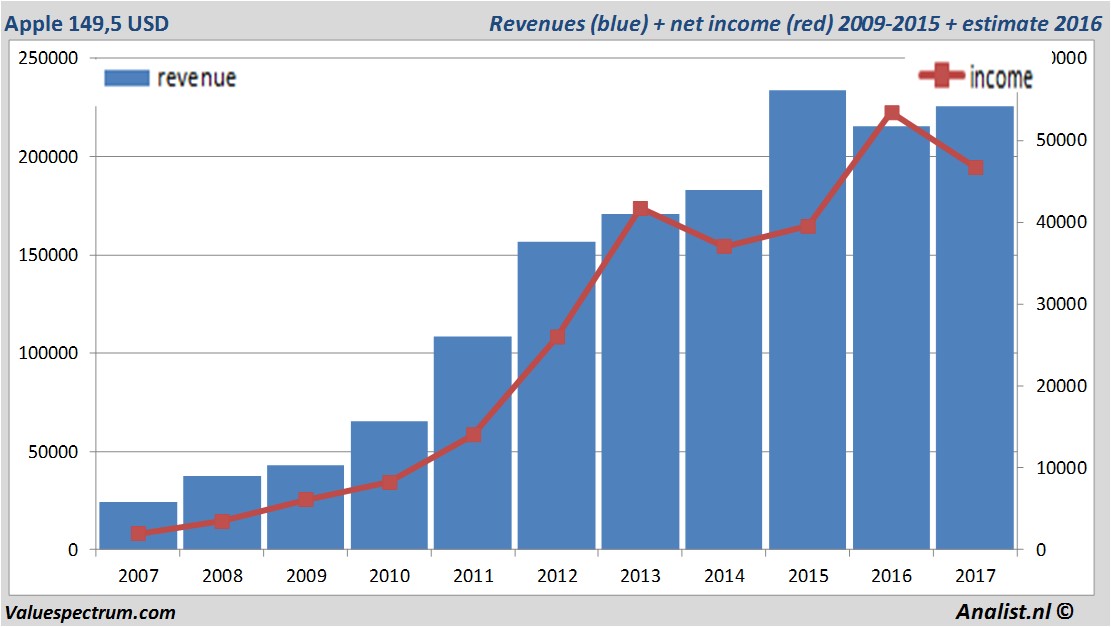Viewport: 1111px width, 627px height.
Task: Select the 2013 revenue bar
Action: [641, 382]
